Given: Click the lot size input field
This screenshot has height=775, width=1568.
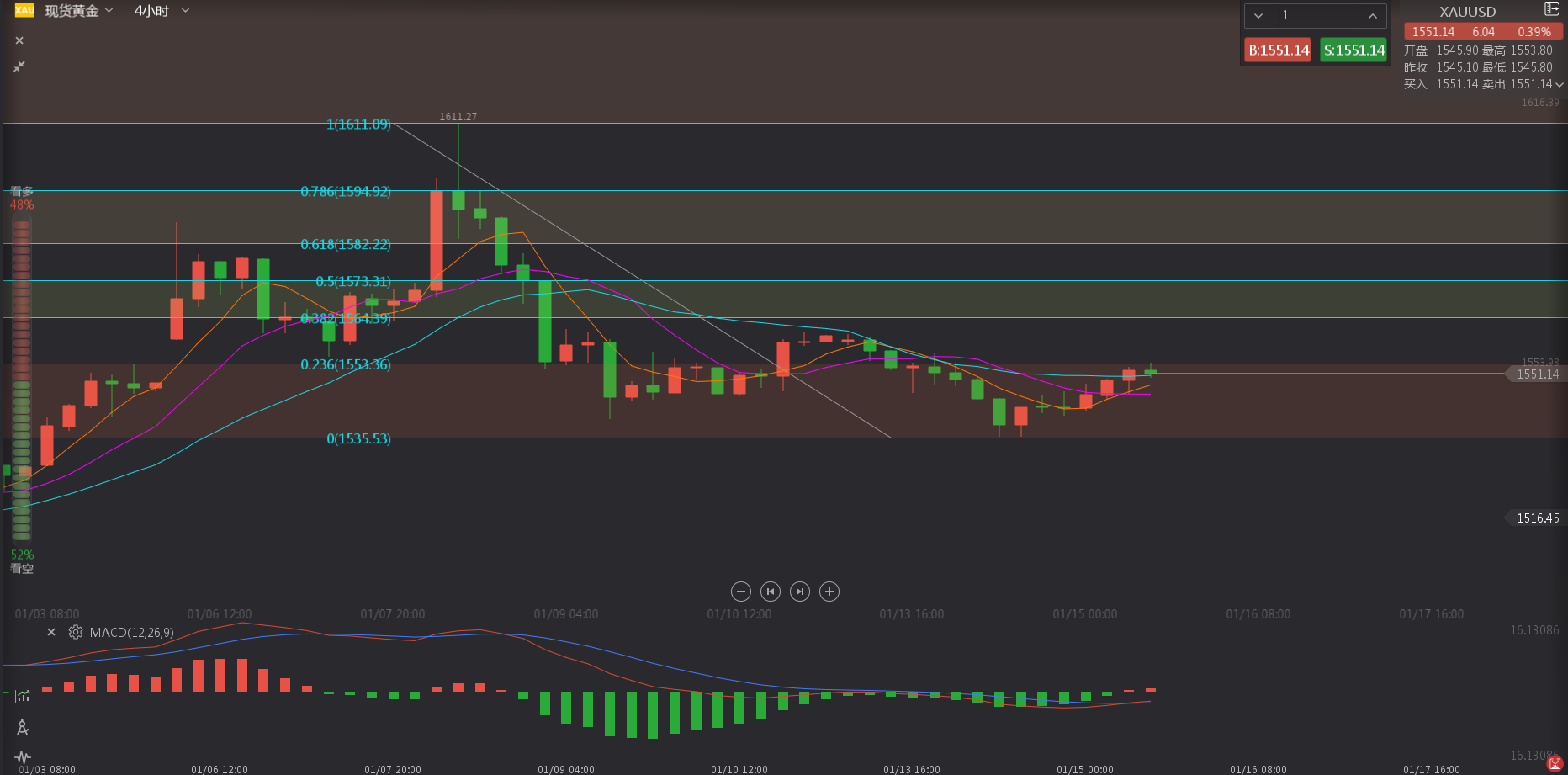Looking at the screenshot, I should [x=1316, y=16].
